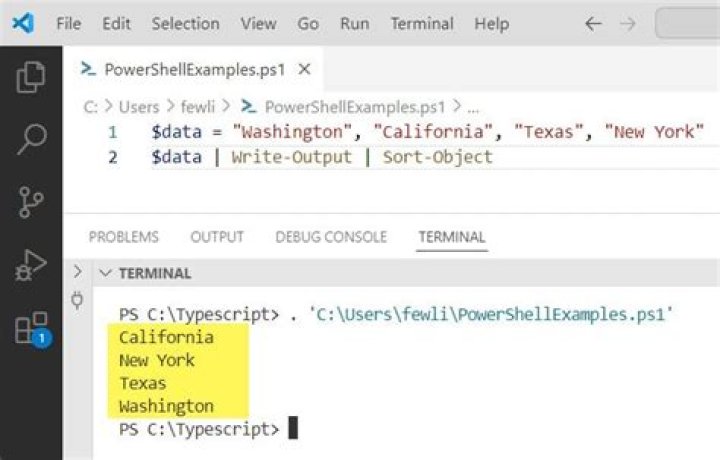The image size is (720, 460).
Task: Switch to the DEBUG CONSOLE panel tab
Action: click(x=331, y=237)
